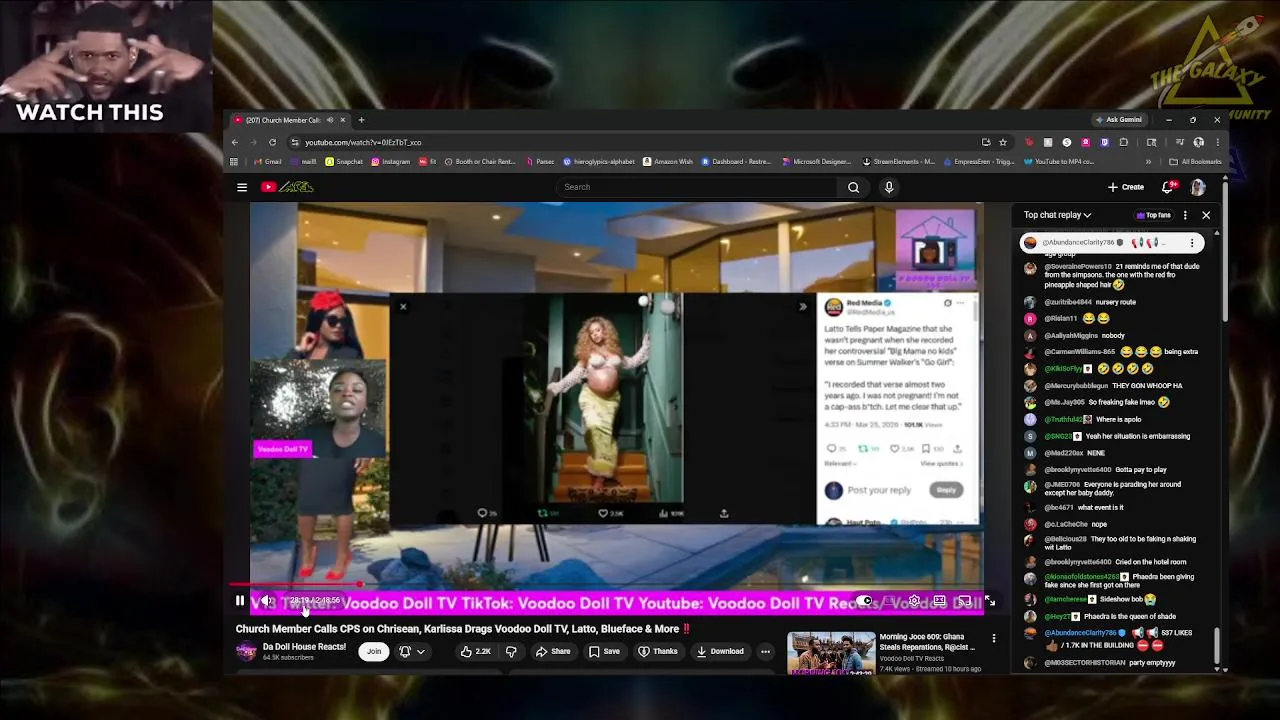Save video to playlist

604,651
